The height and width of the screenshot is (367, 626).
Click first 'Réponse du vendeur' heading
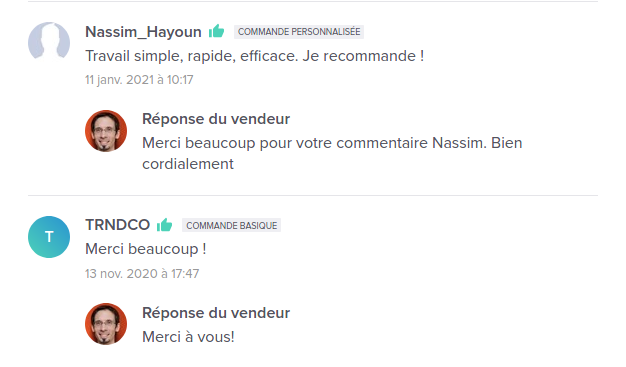point(216,119)
